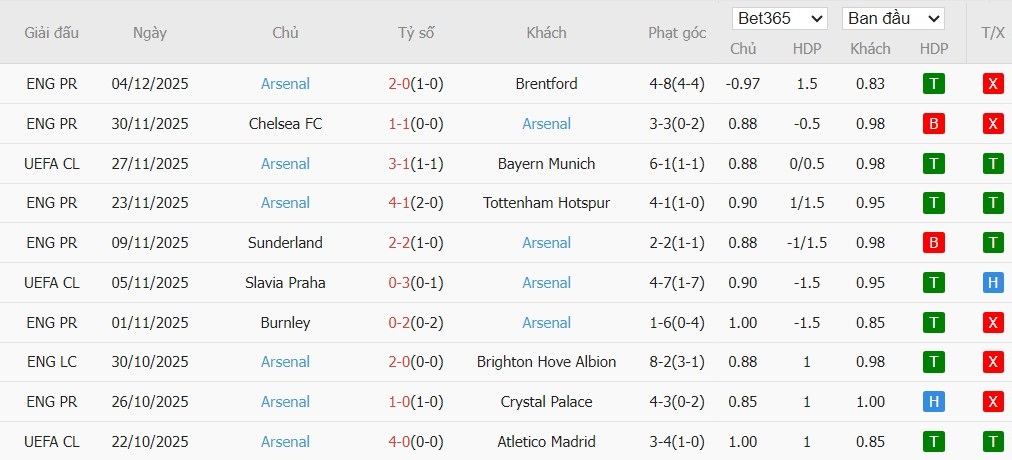The width and height of the screenshot is (1012, 460).
Task: Click the Giải đấu column header
Action: click(51, 32)
